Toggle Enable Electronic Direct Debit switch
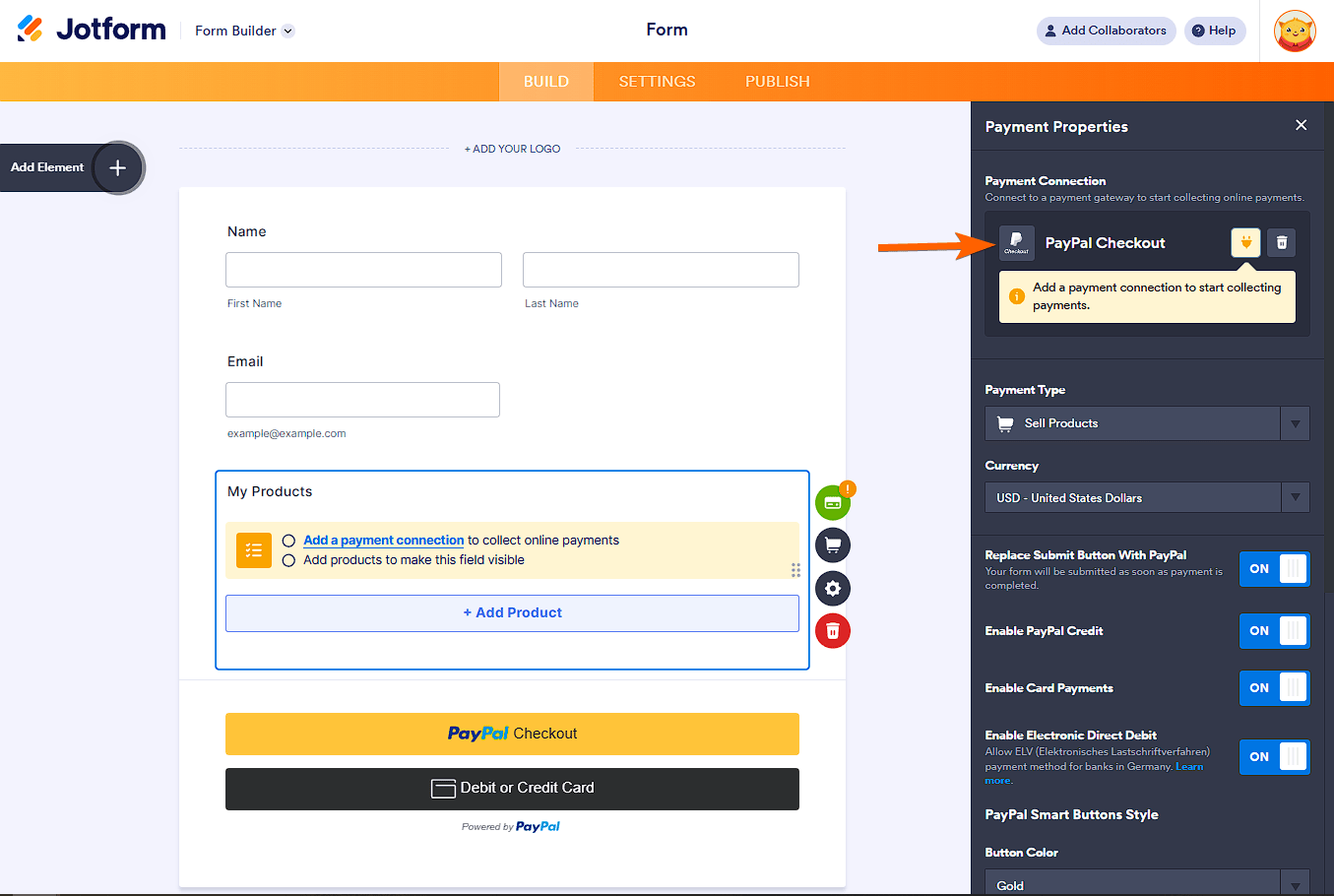 [x=1274, y=757]
